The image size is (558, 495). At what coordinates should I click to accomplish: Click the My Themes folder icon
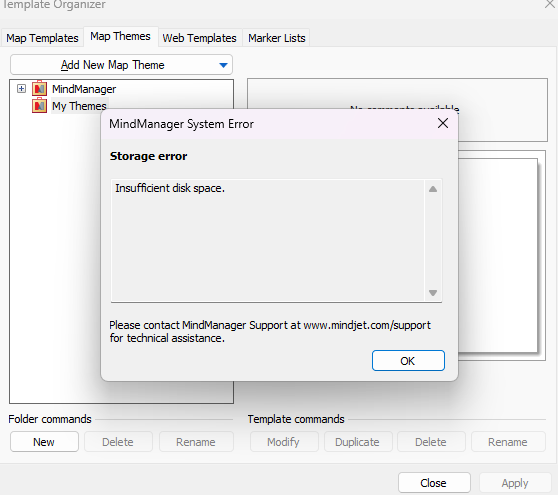point(39,106)
